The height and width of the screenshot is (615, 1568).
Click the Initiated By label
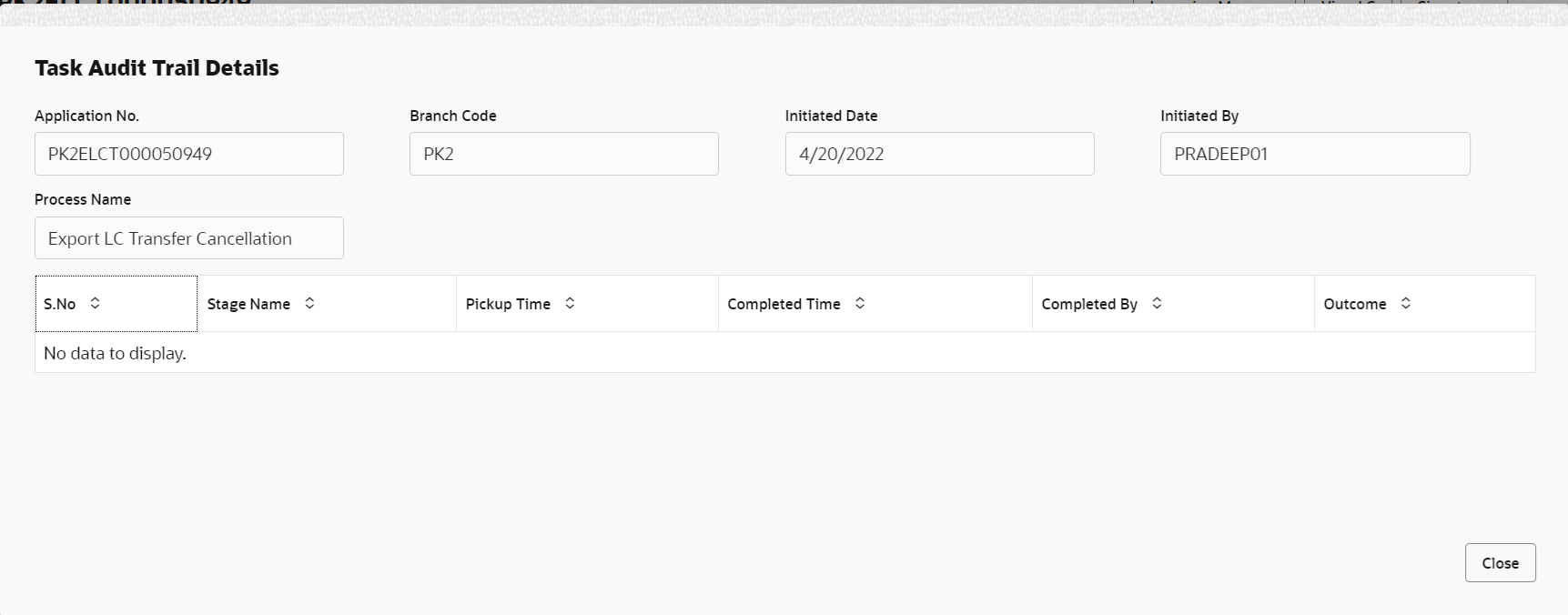coord(1199,116)
